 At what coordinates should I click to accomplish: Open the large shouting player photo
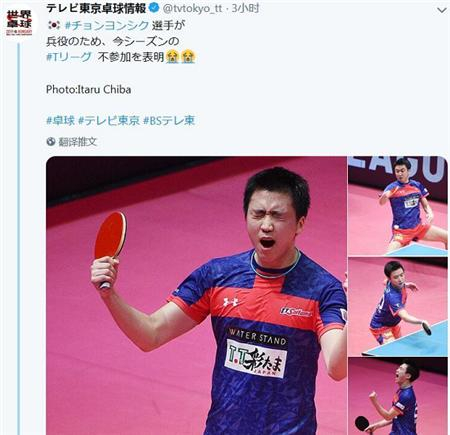coord(196,295)
